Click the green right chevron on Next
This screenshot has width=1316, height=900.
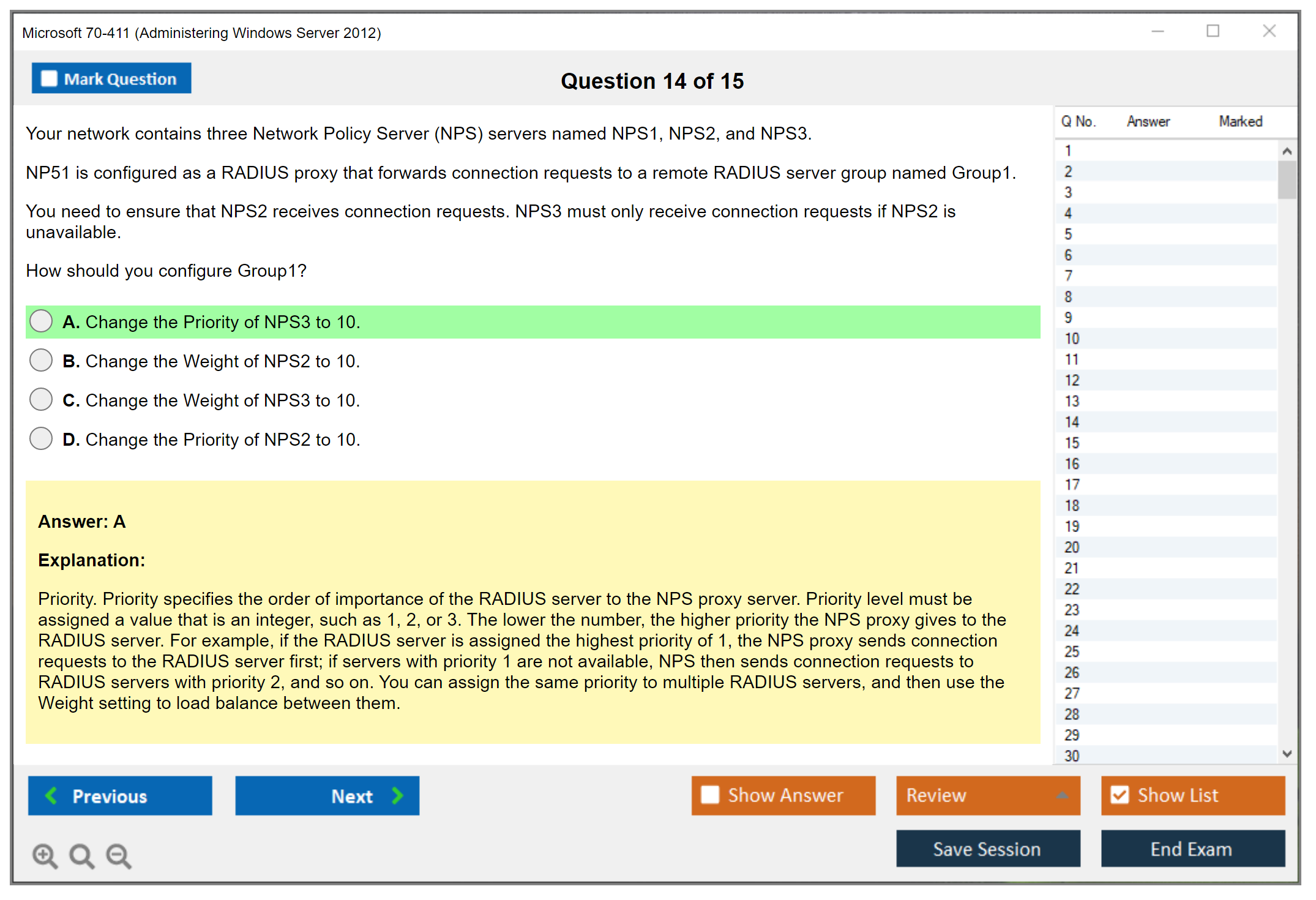pos(397,795)
